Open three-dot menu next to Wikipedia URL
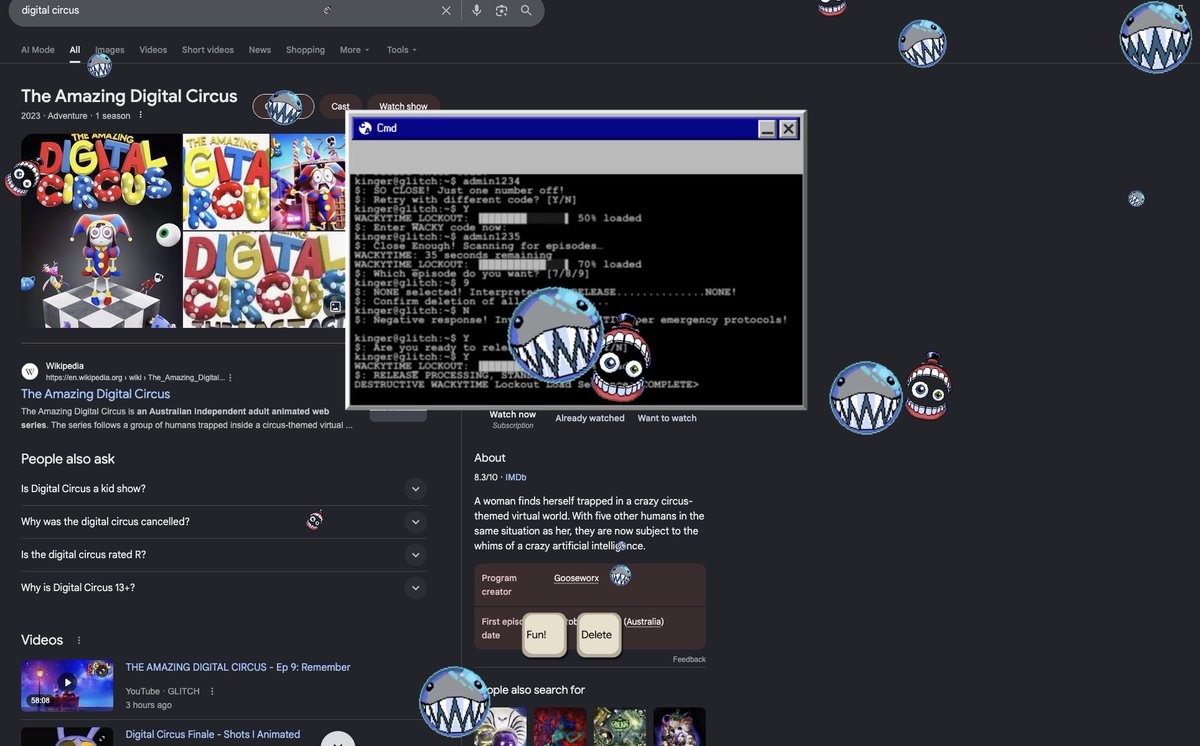Image resolution: width=1200 pixels, height=746 pixels. click(x=231, y=378)
